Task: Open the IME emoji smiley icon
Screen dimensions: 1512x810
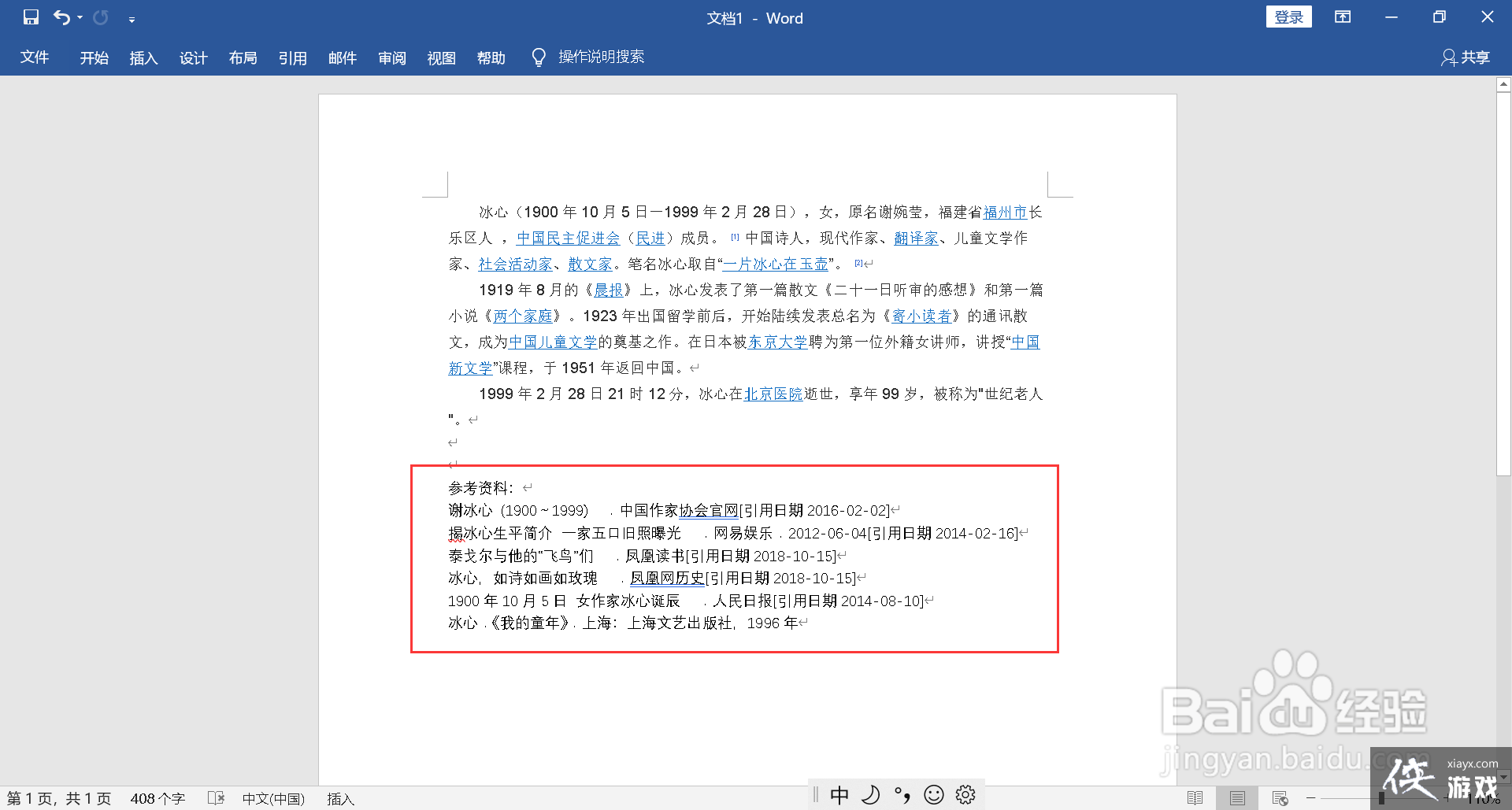Action: (934, 795)
